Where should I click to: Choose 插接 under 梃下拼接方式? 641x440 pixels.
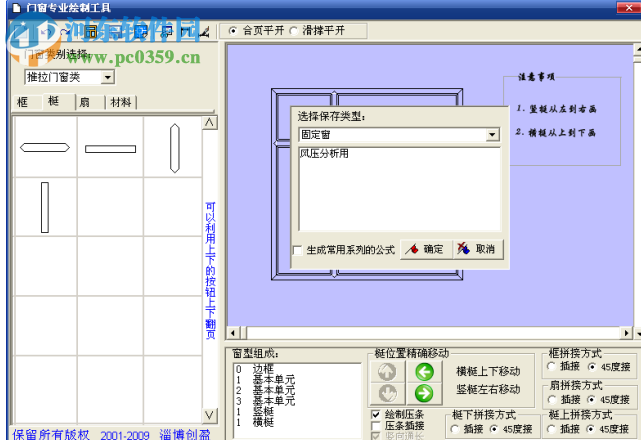[455, 429]
